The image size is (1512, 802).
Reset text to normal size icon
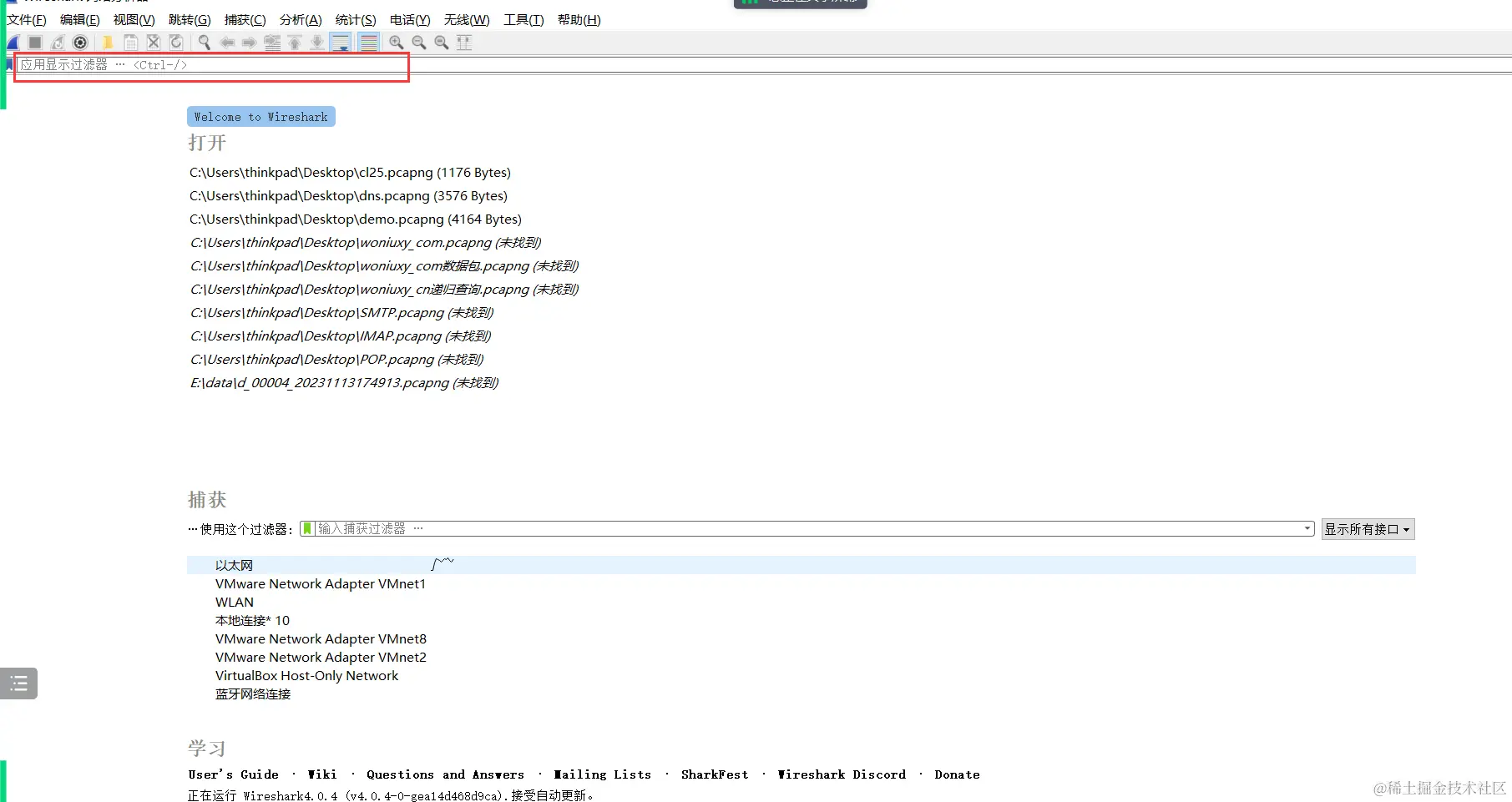coord(442,43)
